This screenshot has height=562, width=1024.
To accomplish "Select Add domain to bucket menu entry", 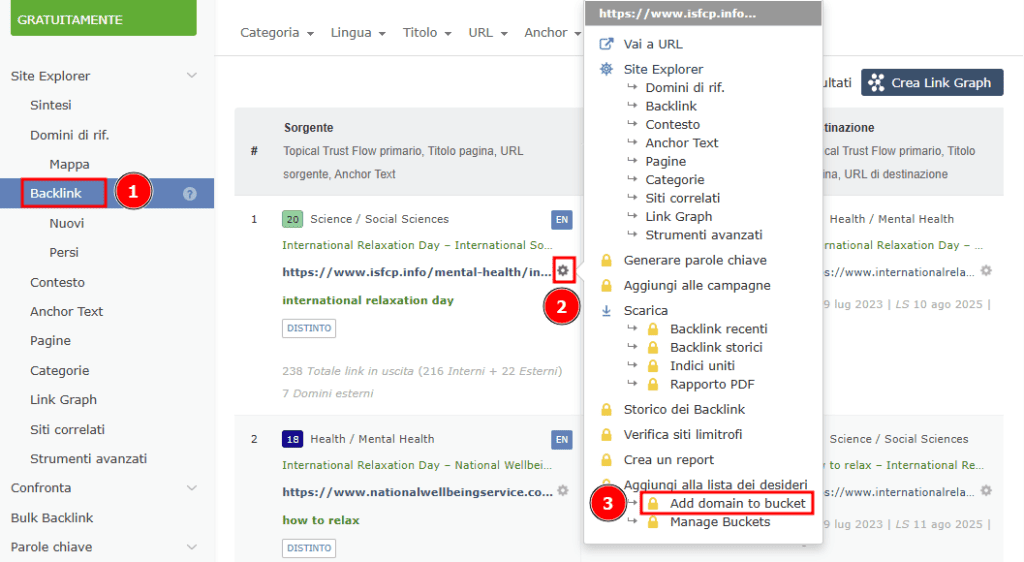I will point(737,503).
